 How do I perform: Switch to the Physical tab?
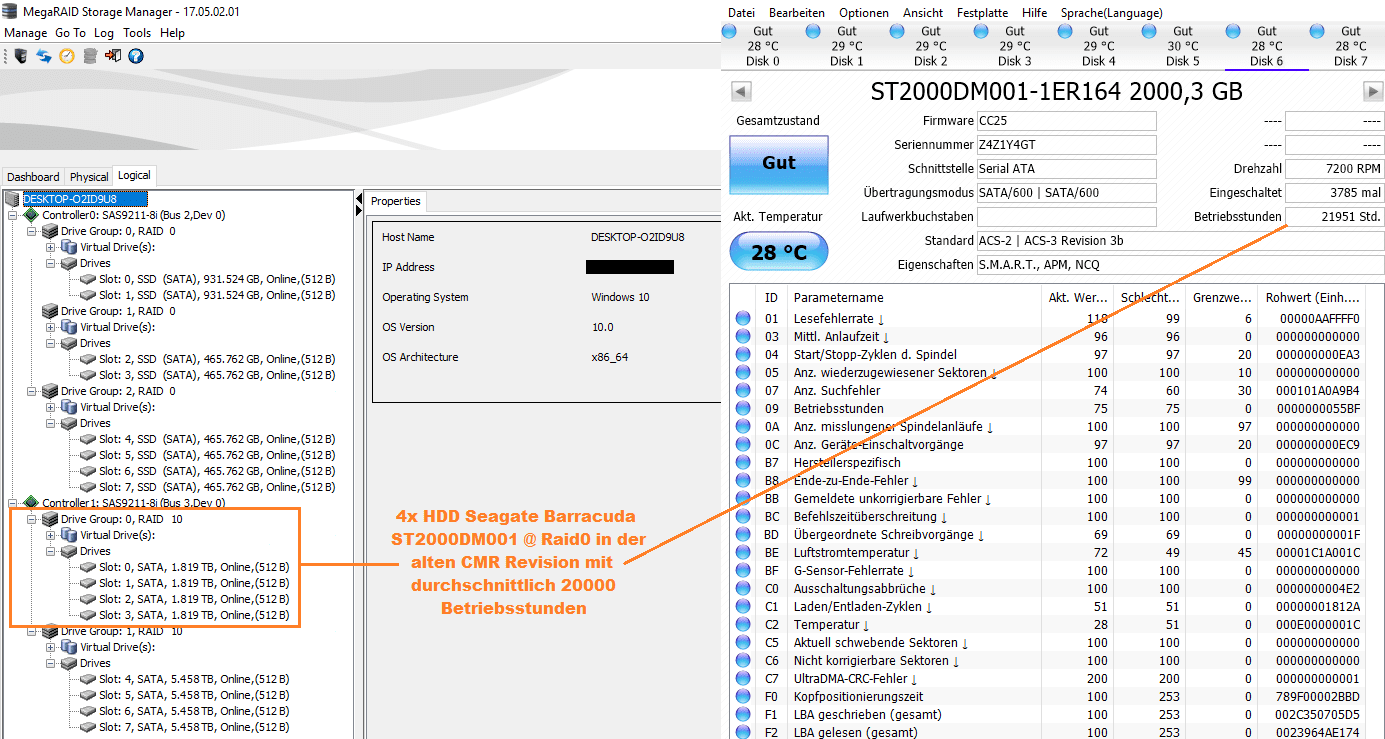click(89, 177)
